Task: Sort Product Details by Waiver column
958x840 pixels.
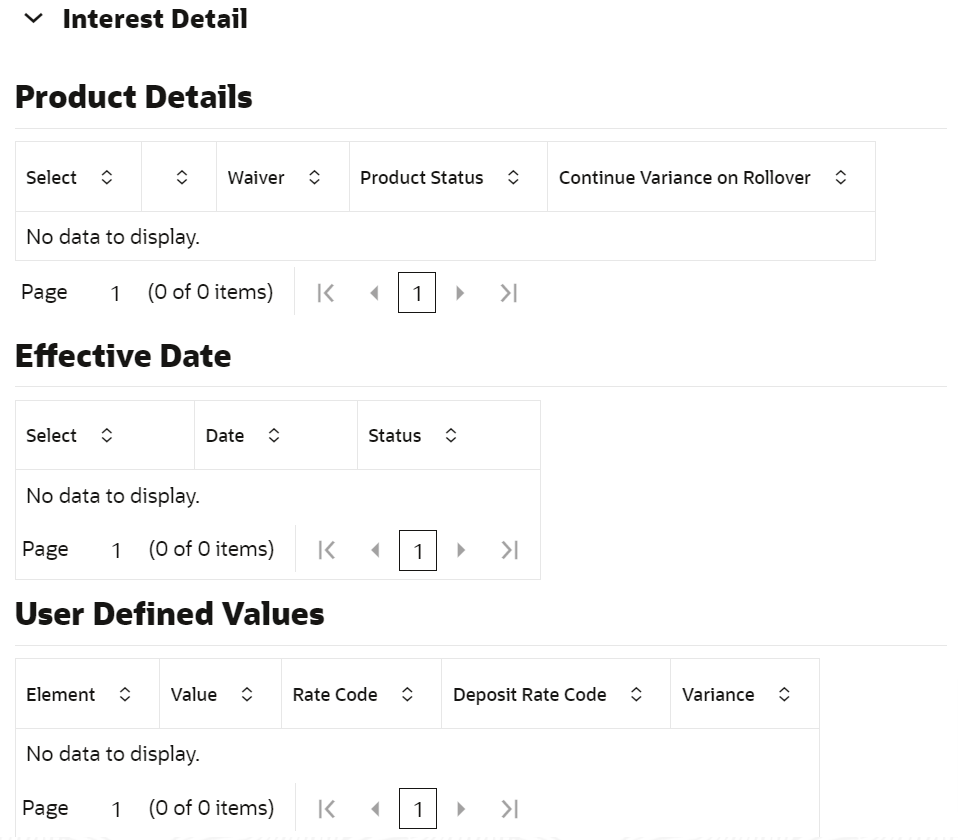Action: (314, 177)
